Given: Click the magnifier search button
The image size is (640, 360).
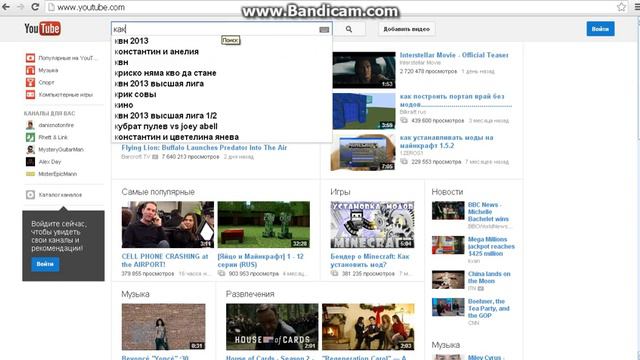Looking at the screenshot, I should (349, 29).
